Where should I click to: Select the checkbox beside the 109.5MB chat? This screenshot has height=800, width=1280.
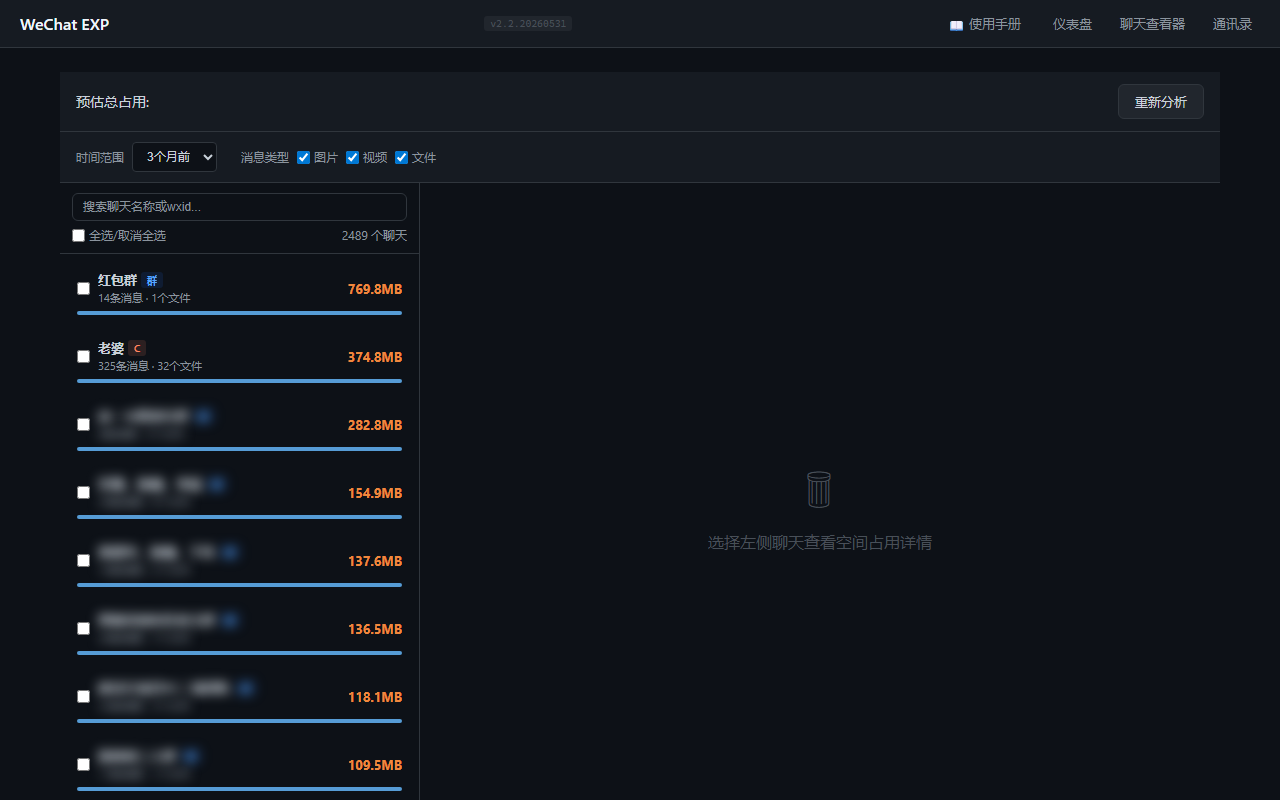click(84, 765)
